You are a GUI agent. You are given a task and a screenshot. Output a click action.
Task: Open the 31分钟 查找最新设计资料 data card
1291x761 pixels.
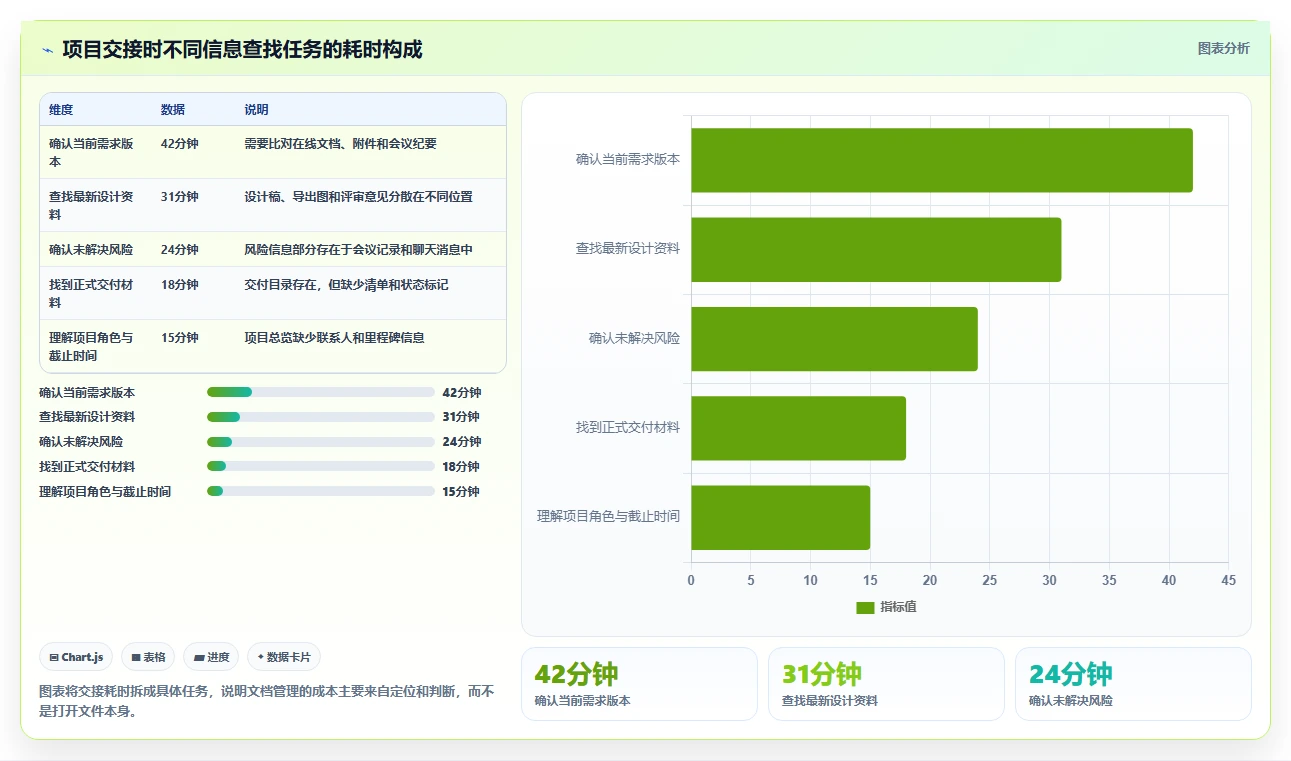coord(886,684)
